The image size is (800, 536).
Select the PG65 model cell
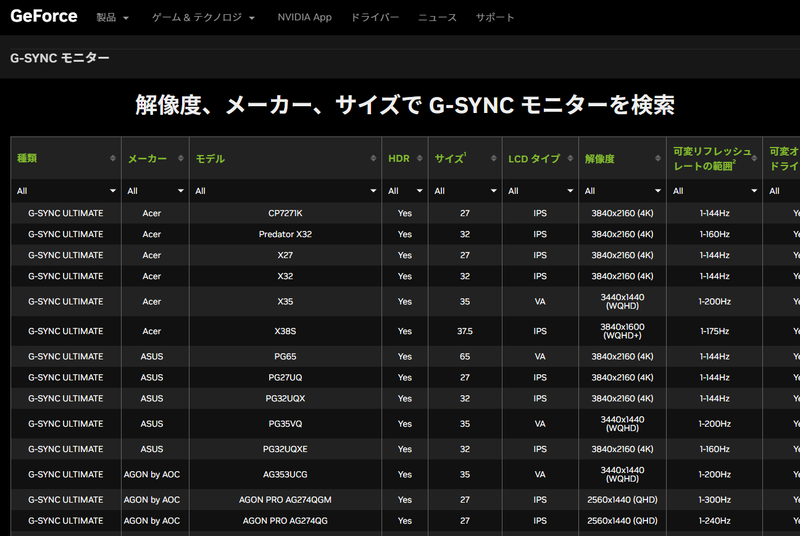coord(285,356)
